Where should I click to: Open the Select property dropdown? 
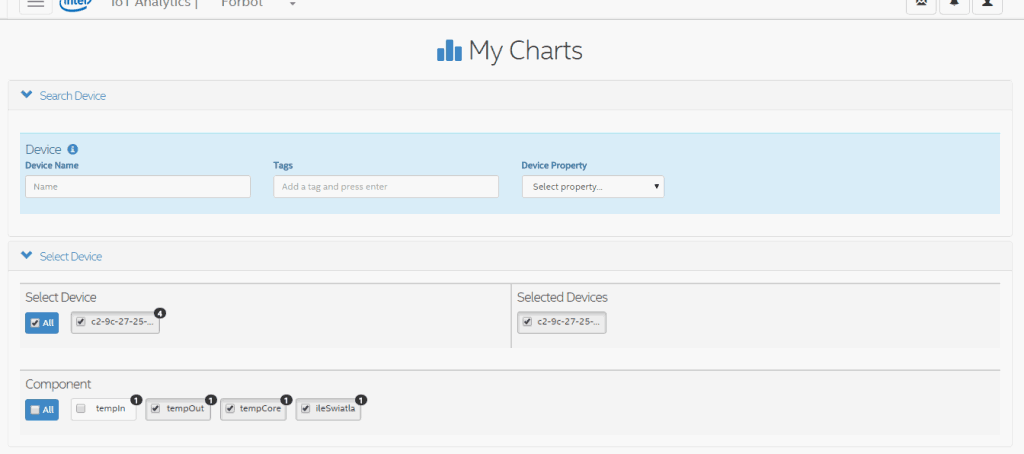593,187
